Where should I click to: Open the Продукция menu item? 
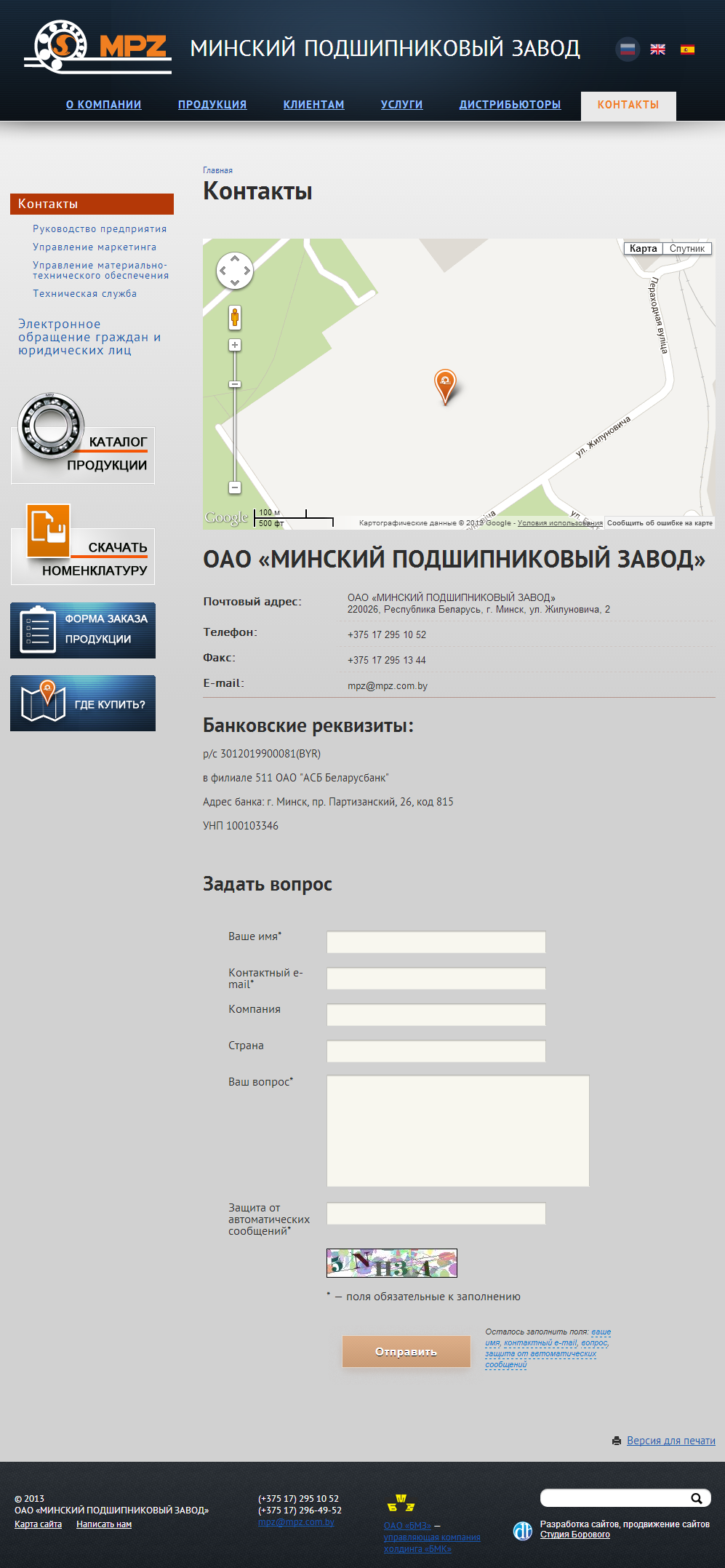click(212, 105)
